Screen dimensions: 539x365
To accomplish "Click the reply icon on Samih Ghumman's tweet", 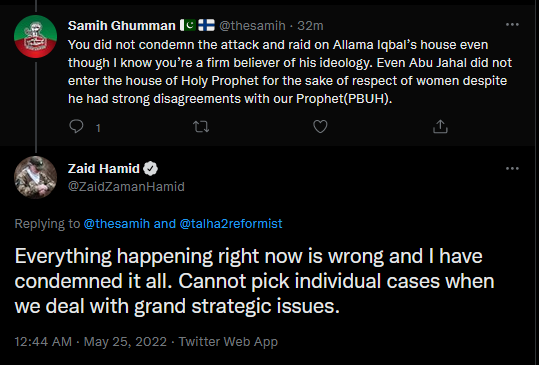I will click(x=76, y=126).
